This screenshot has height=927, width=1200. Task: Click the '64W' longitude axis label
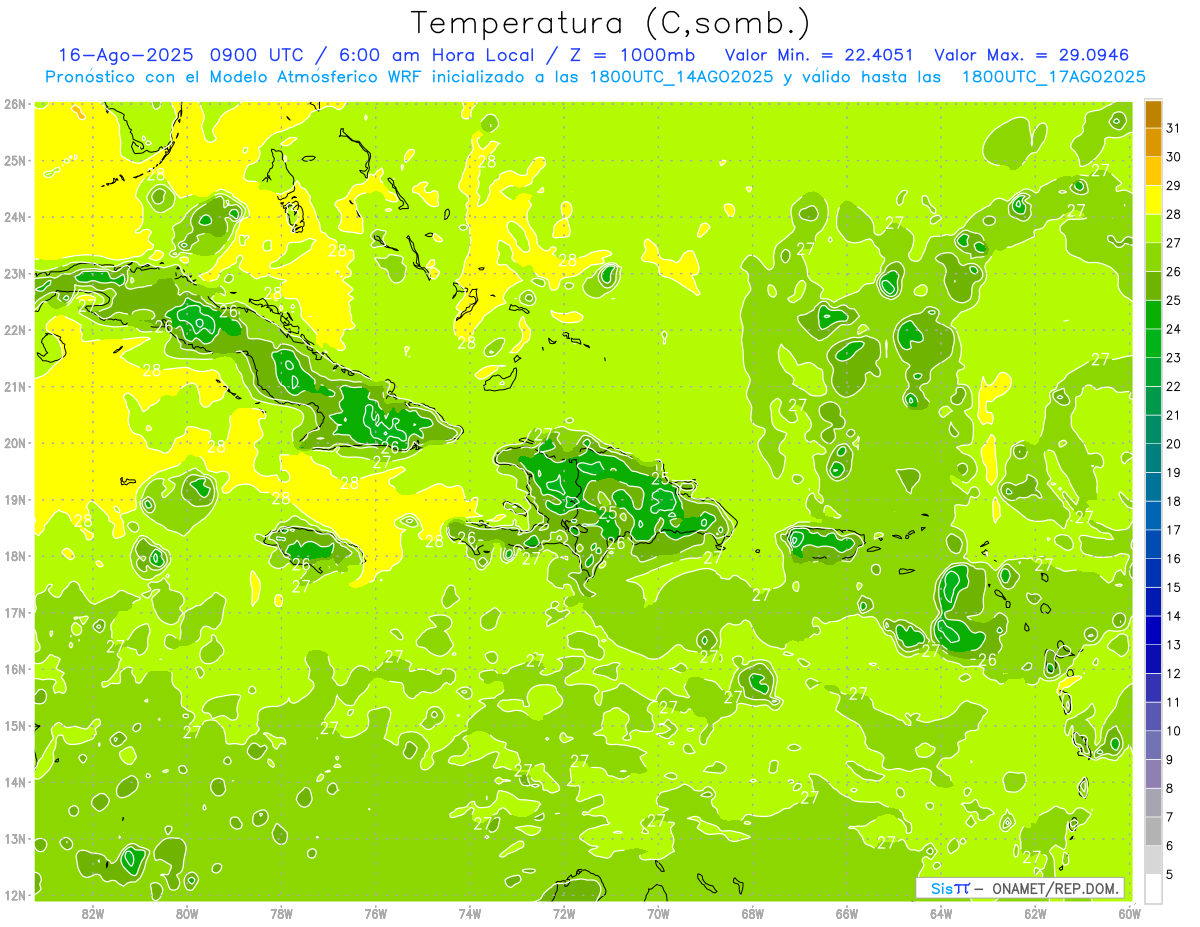click(x=941, y=914)
